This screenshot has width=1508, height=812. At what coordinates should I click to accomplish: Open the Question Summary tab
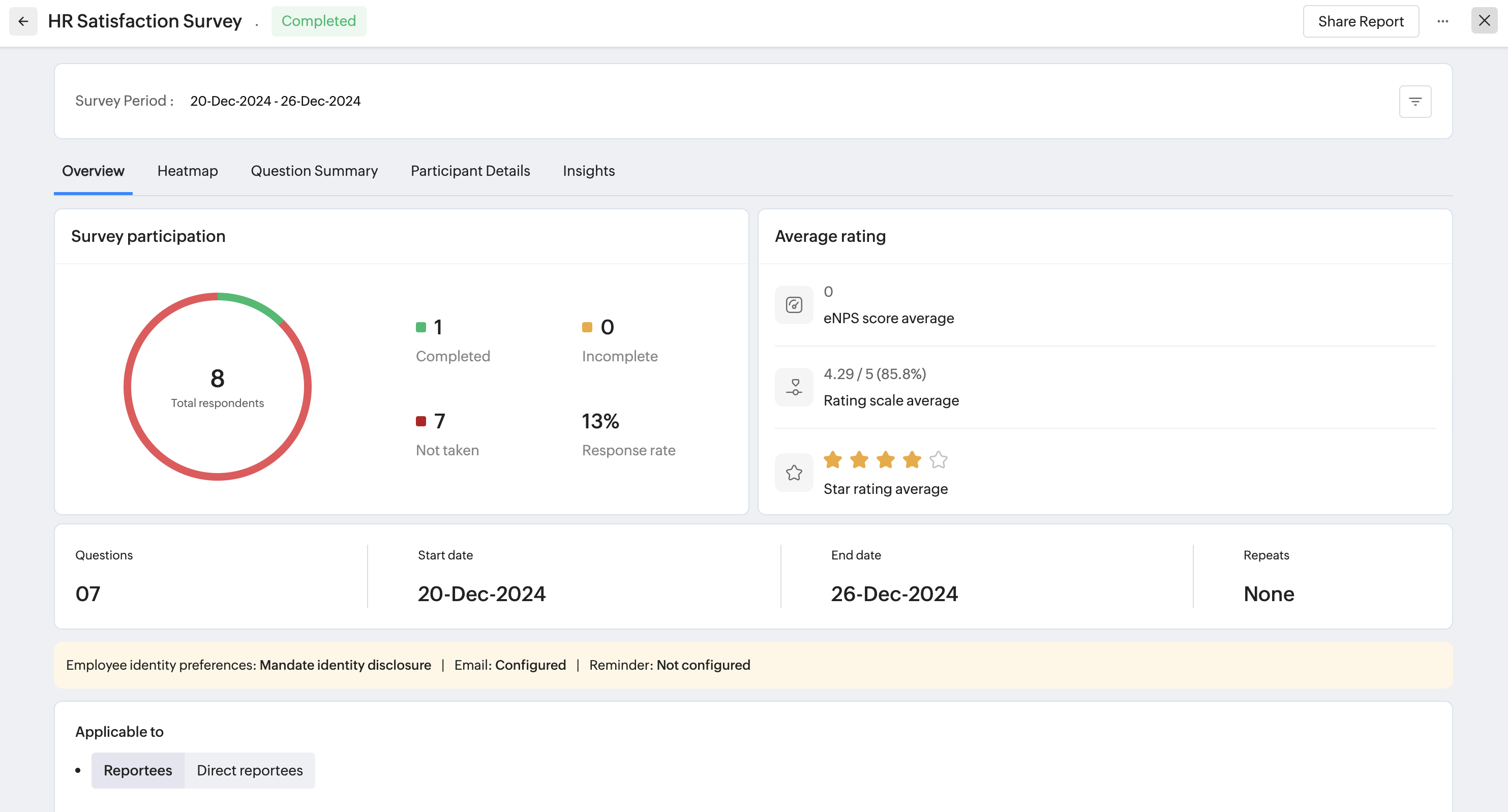click(x=314, y=171)
